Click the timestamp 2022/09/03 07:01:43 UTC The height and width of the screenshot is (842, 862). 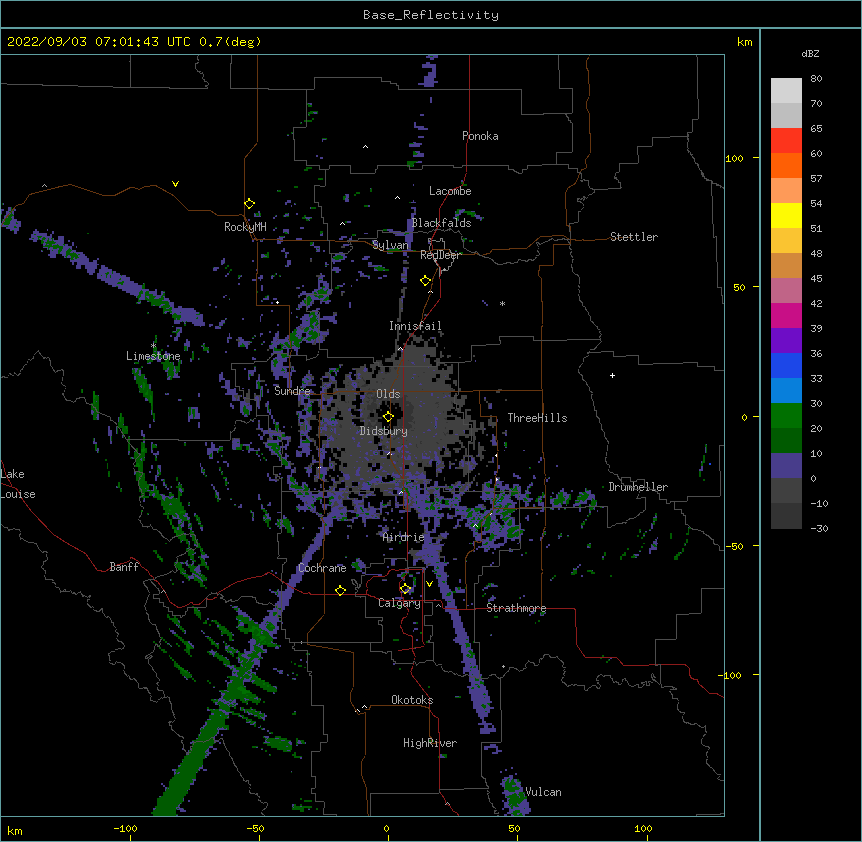coord(98,42)
